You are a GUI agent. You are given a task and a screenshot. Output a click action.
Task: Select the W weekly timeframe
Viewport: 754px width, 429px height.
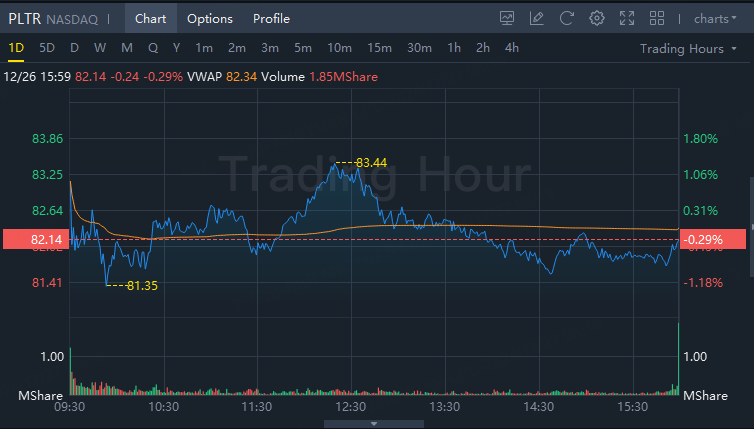pos(100,48)
